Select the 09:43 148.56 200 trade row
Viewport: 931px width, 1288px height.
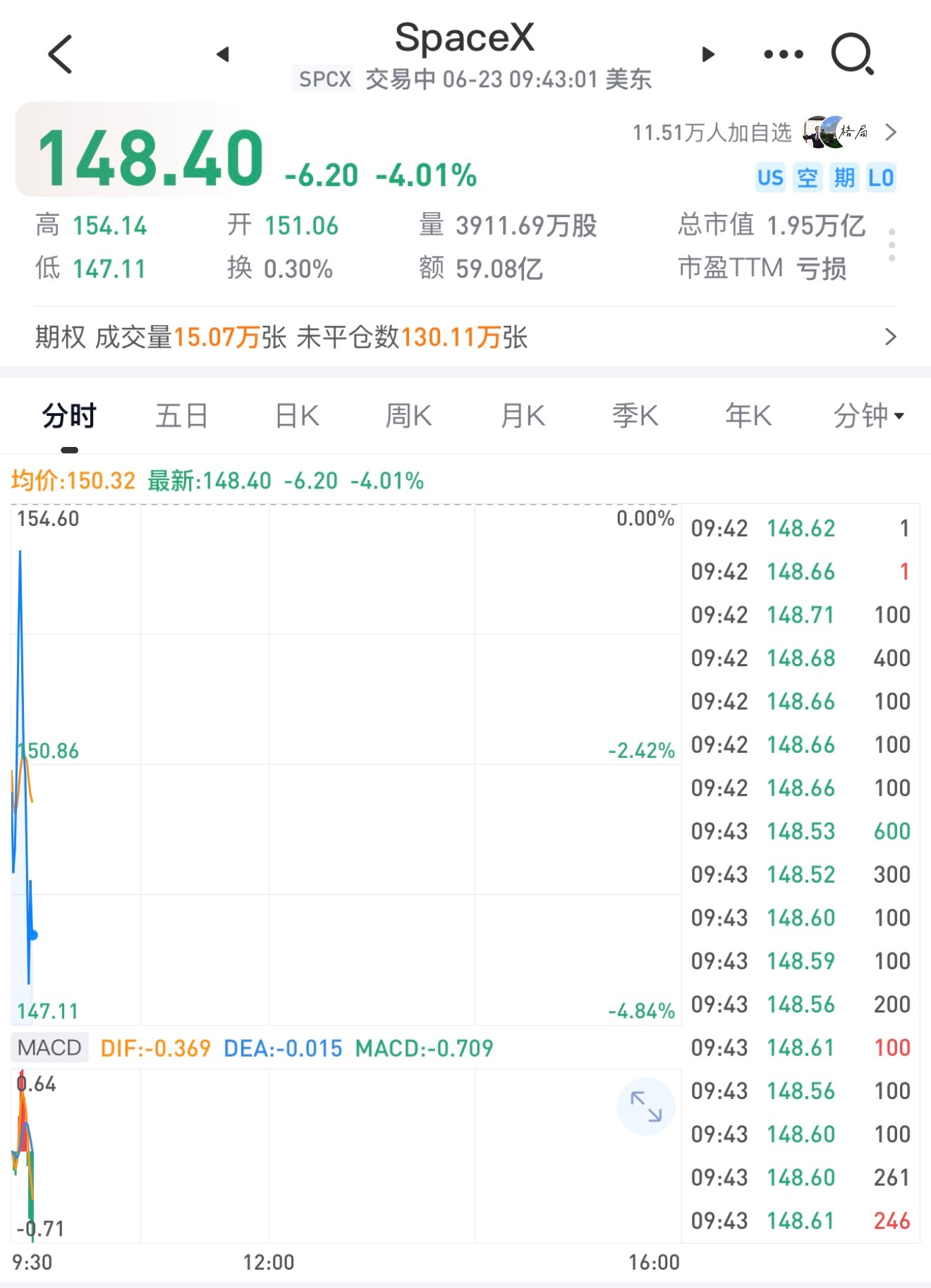pyautogui.click(x=801, y=1004)
